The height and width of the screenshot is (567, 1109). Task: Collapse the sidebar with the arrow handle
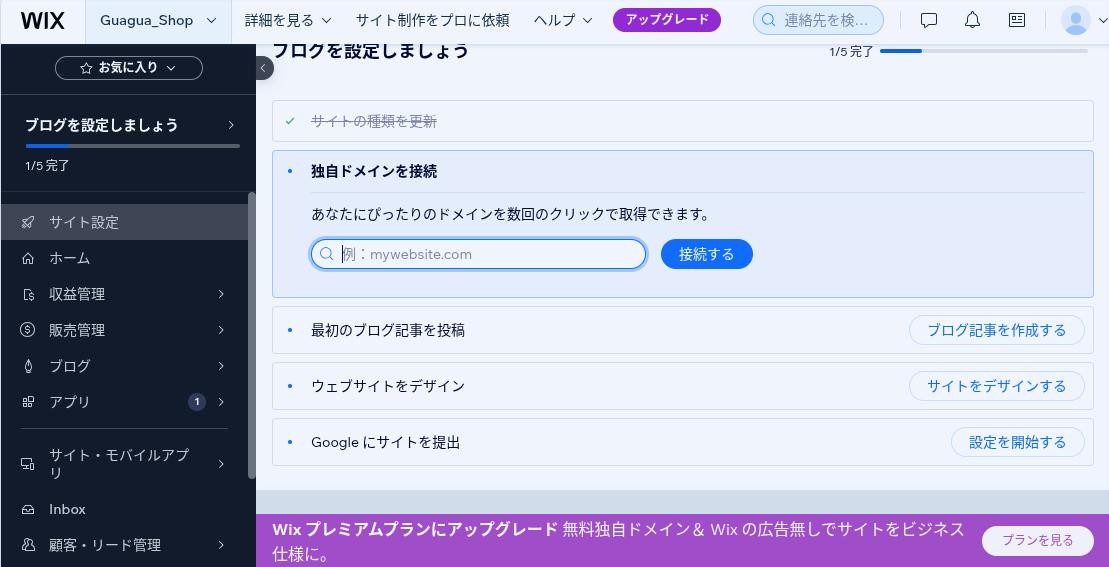263,68
